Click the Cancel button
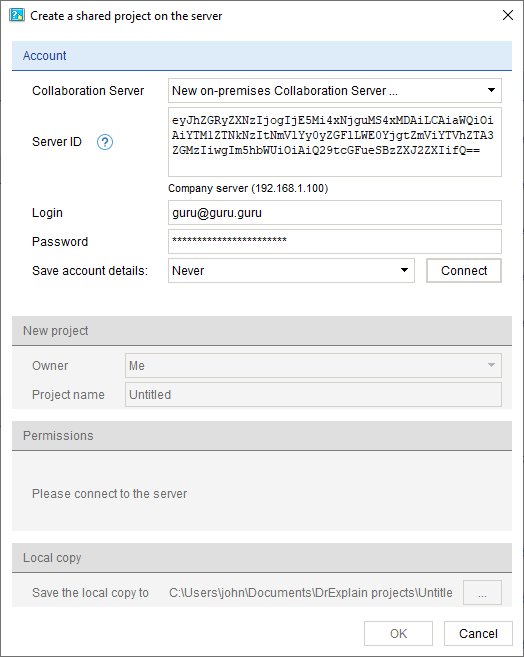The image size is (524, 657). pyautogui.click(x=478, y=634)
